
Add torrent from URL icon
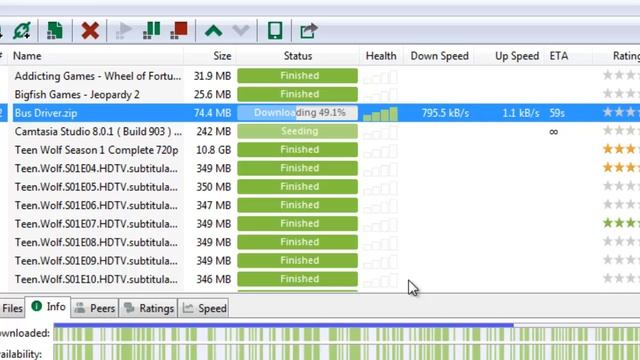pos(22,31)
